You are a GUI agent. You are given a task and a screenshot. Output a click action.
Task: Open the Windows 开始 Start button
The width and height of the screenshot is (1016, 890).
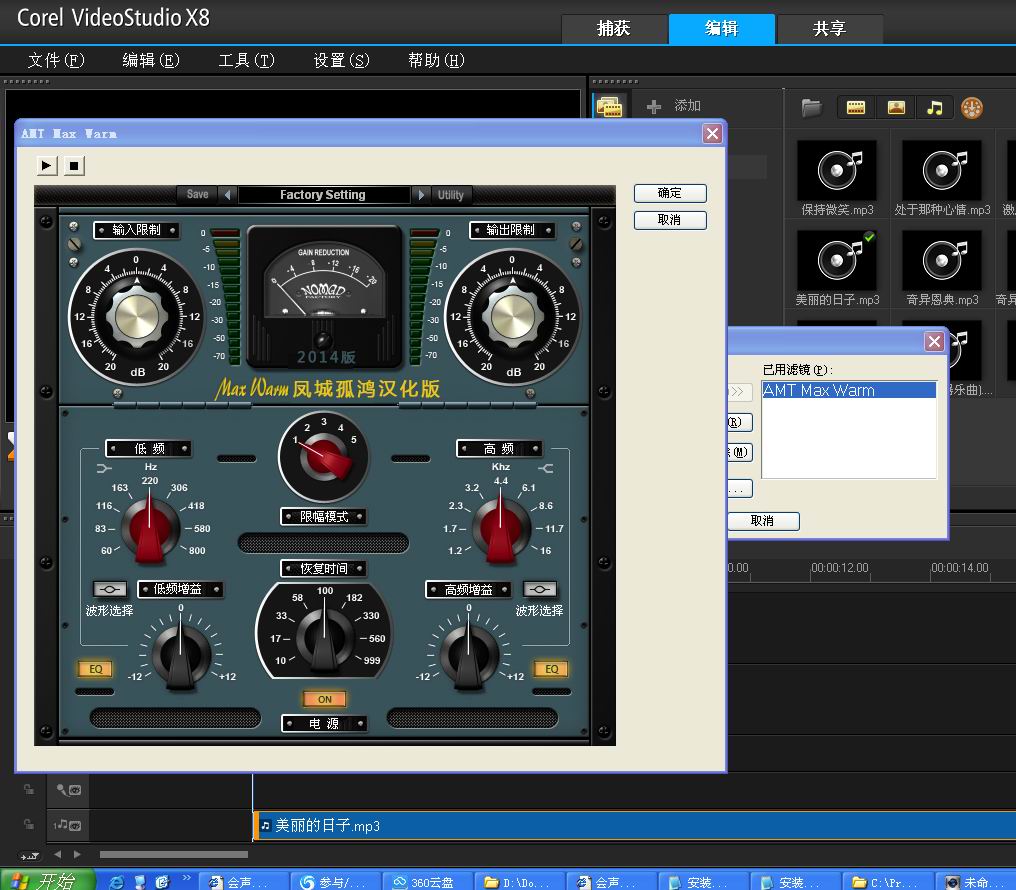pos(47,880)
